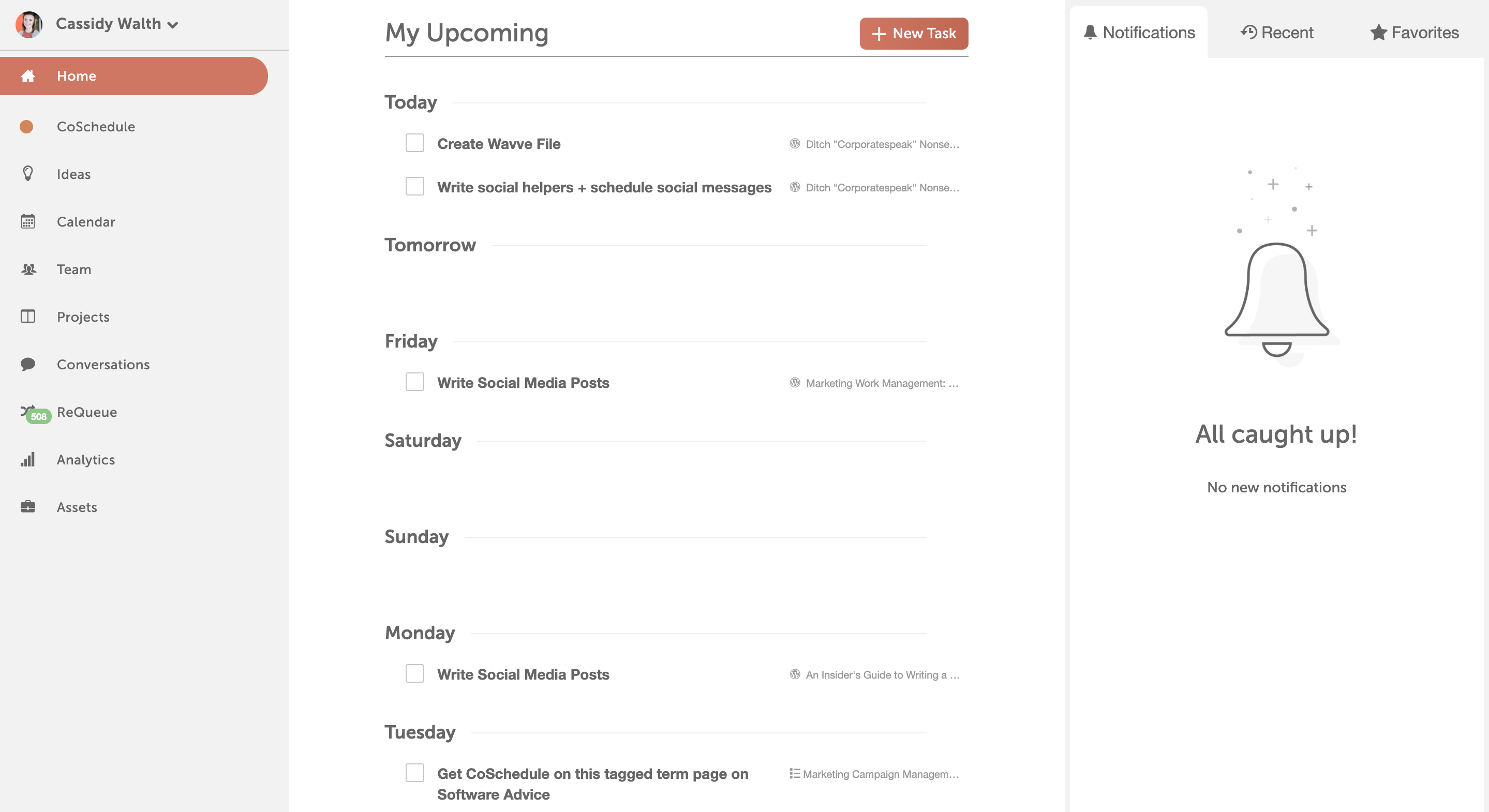Click the Projects board icon
The height and width of the screenshot is (812, 1489).
click(28, 317)
